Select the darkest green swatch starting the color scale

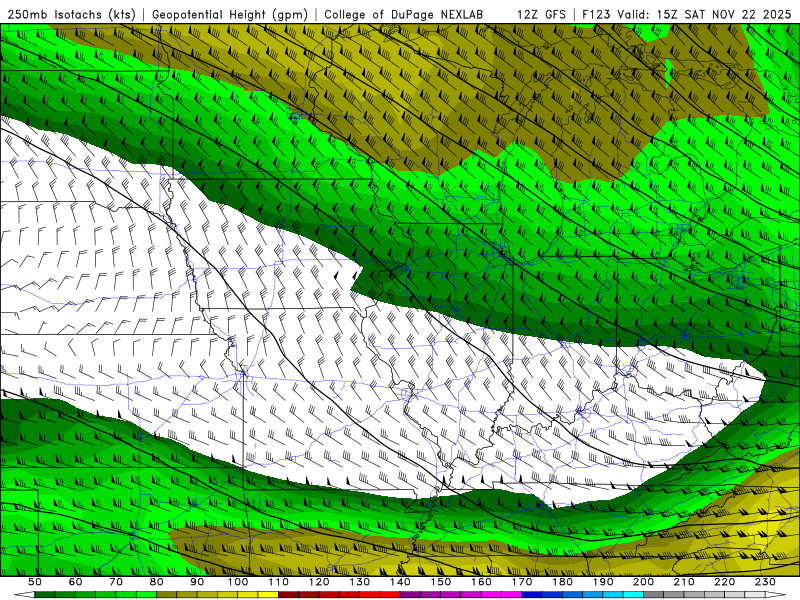(44, 595)
